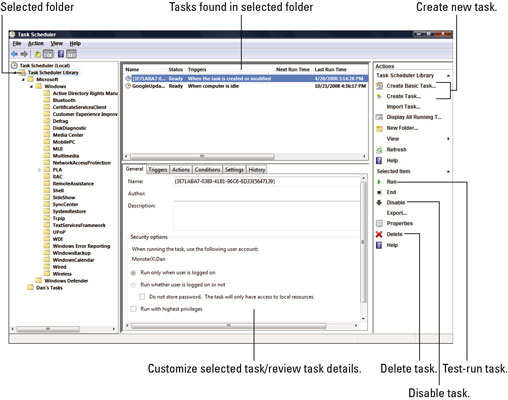The image size is (508, 400).
Task: Click the Help icon below Refresh
Action: [x=379, y=161]
